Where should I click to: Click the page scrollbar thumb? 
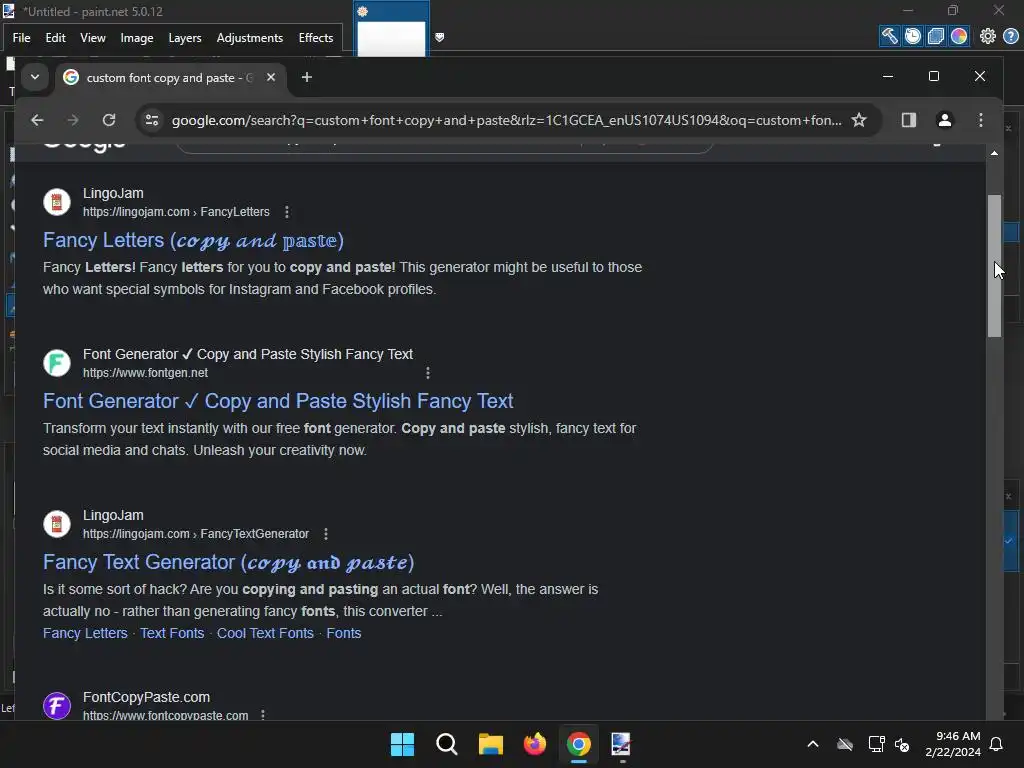pos(994,266)
